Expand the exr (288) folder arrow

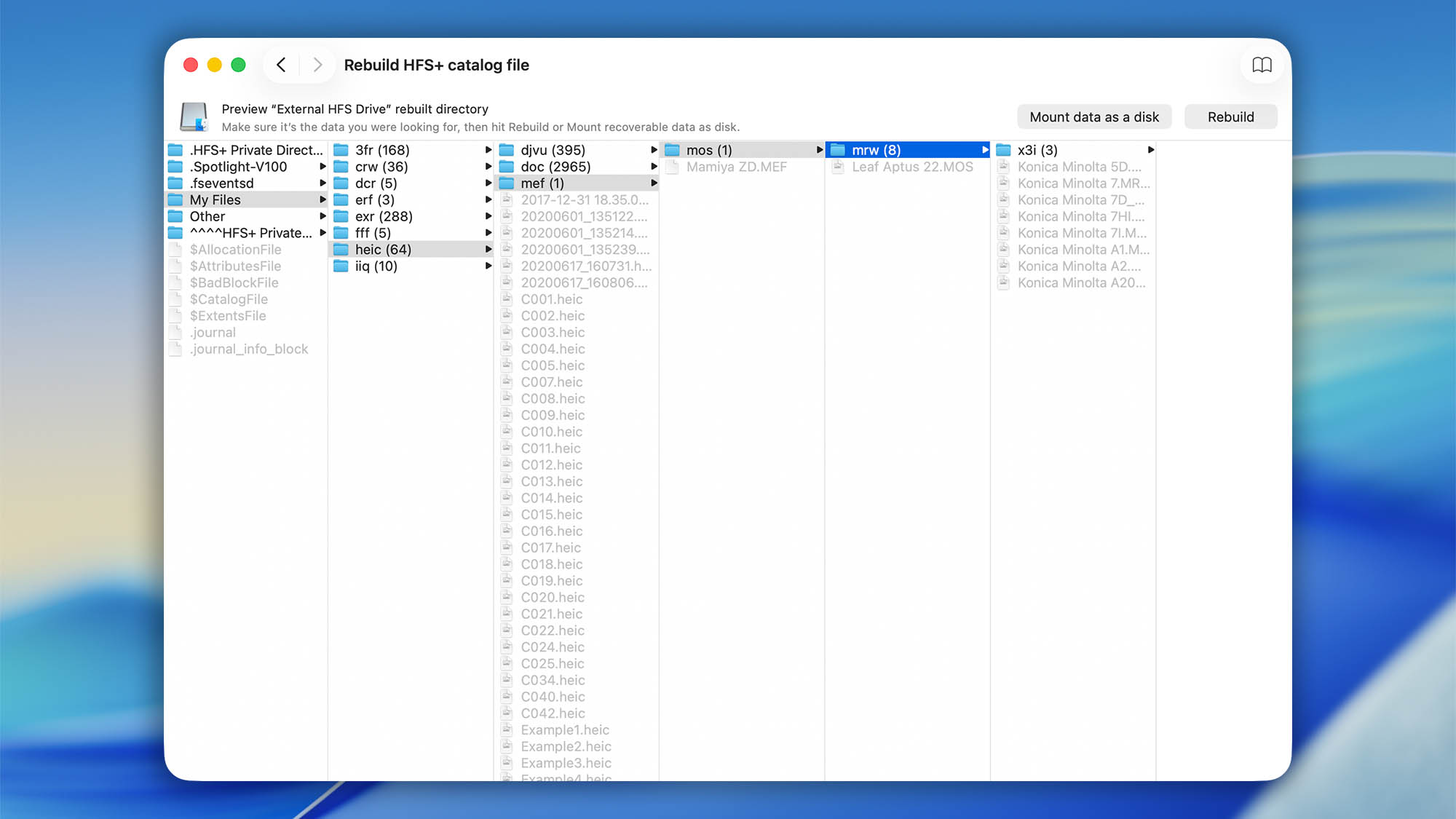(488, 216)
